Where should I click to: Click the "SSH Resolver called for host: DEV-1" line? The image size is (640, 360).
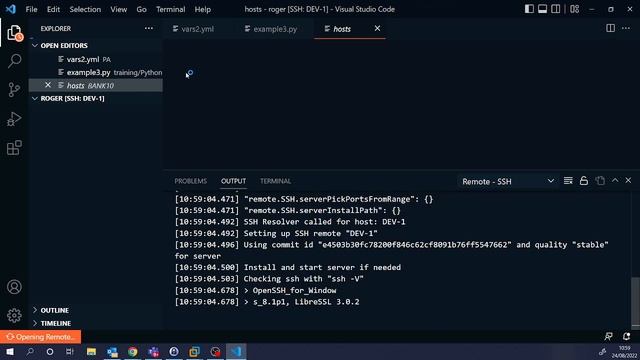coord(324,222)
